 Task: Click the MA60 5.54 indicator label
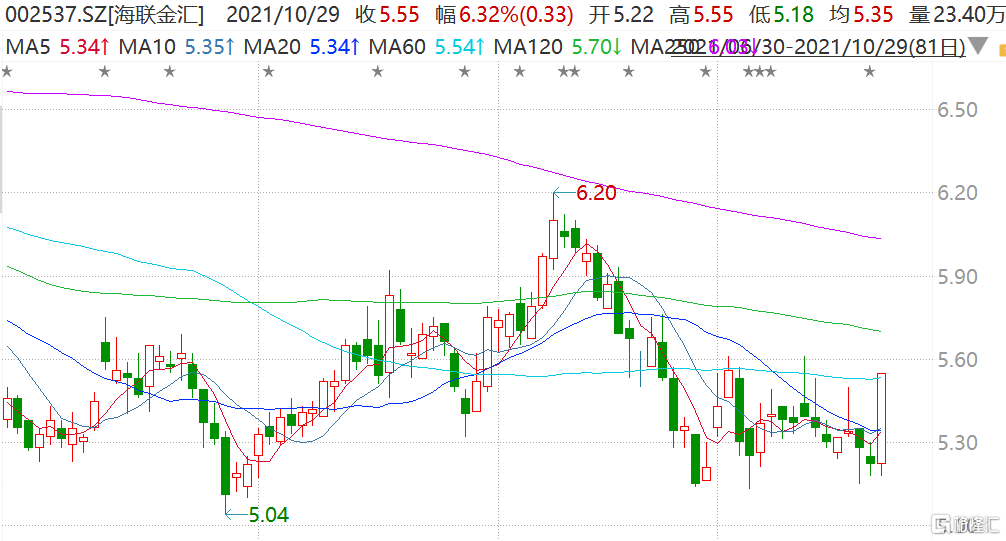click(x=427, y=46)
